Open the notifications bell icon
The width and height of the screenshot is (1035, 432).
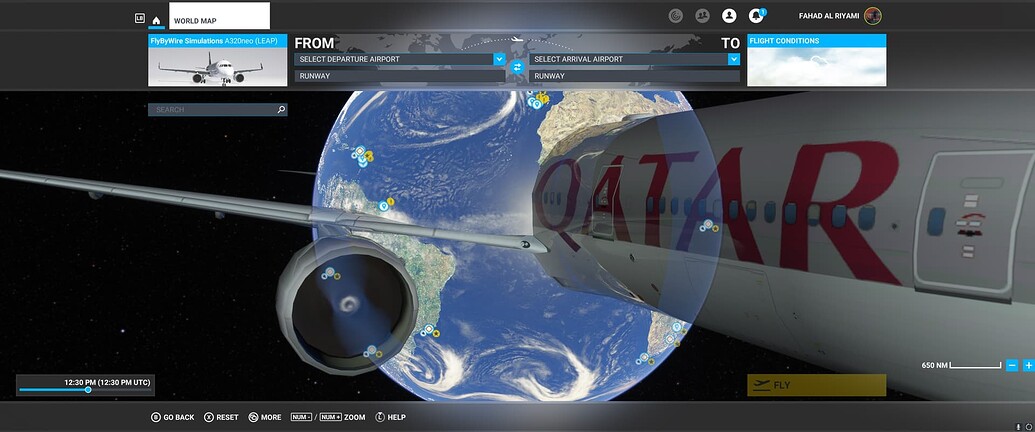click(x=756, y=16)
